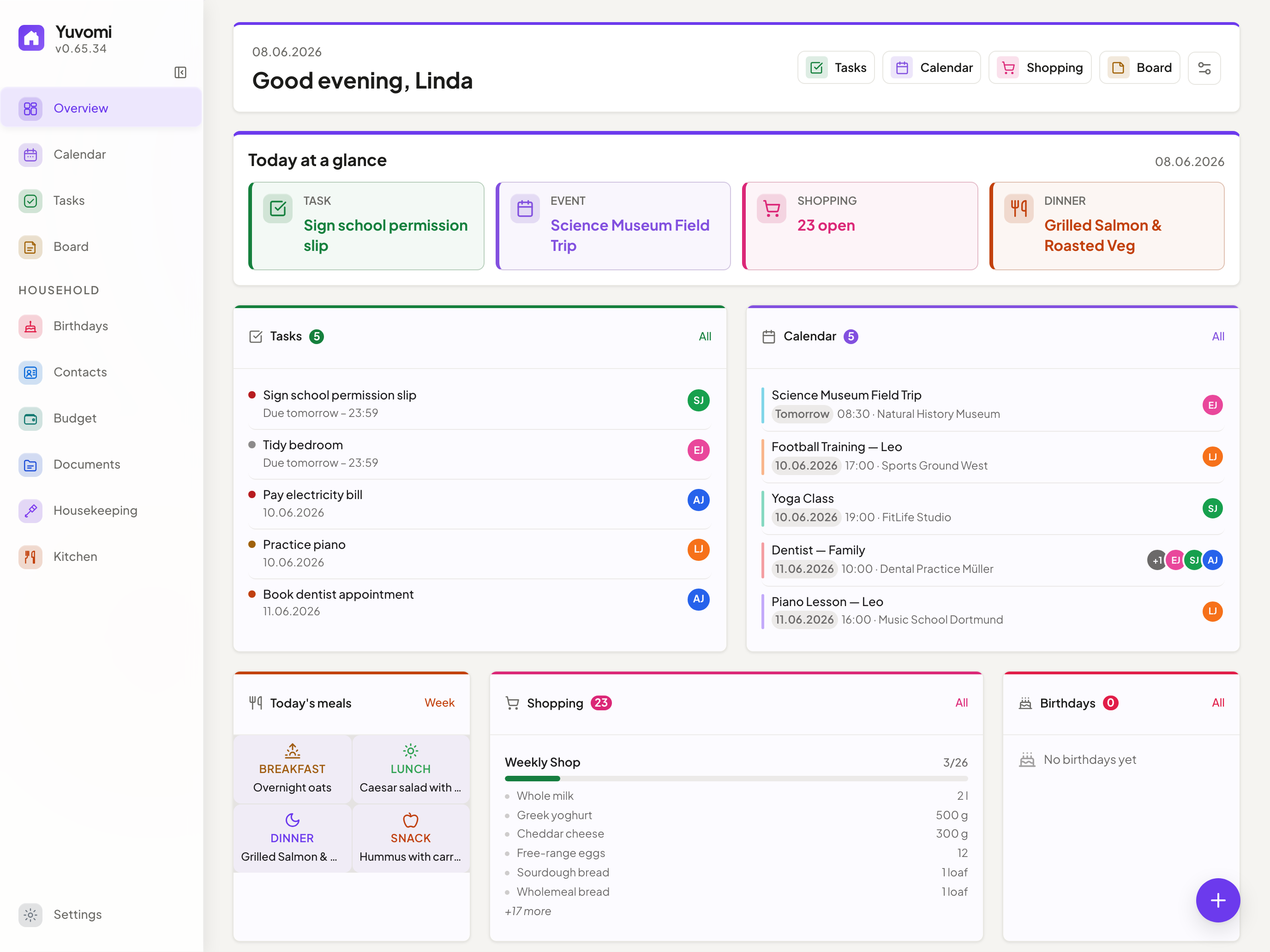Click EJ avatar on Science Museum Field Trip event

[x=1212, y=405]
